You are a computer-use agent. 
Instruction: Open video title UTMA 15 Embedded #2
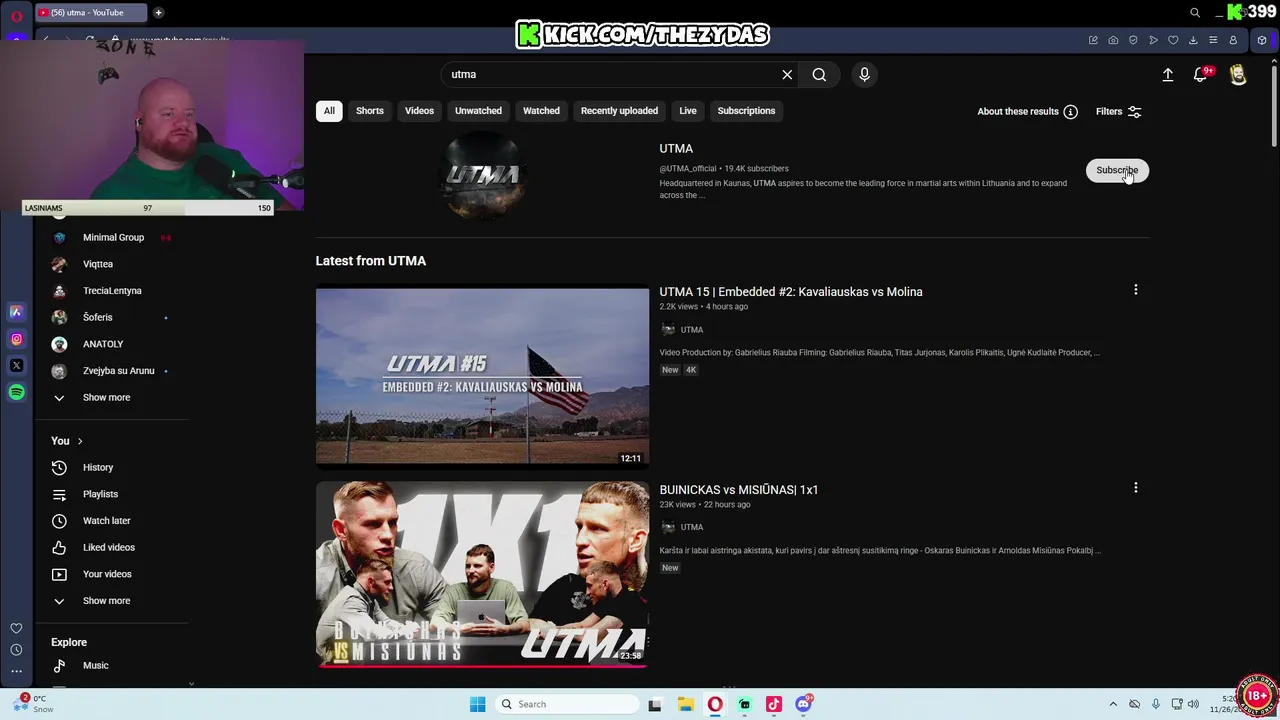click(791, 292)
